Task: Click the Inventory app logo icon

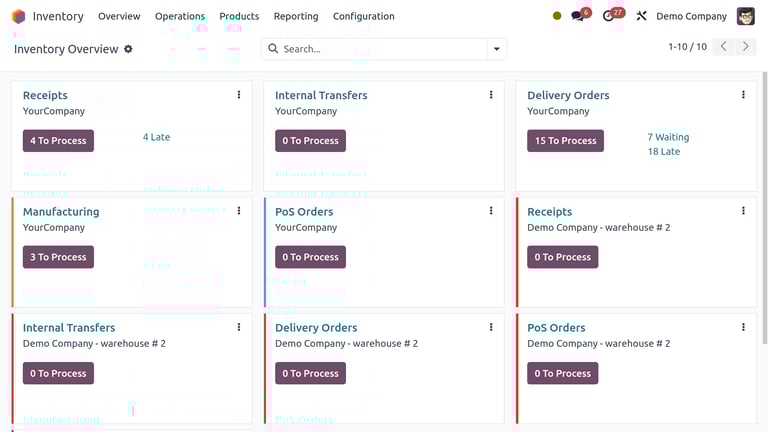Action: coord(19,16)
